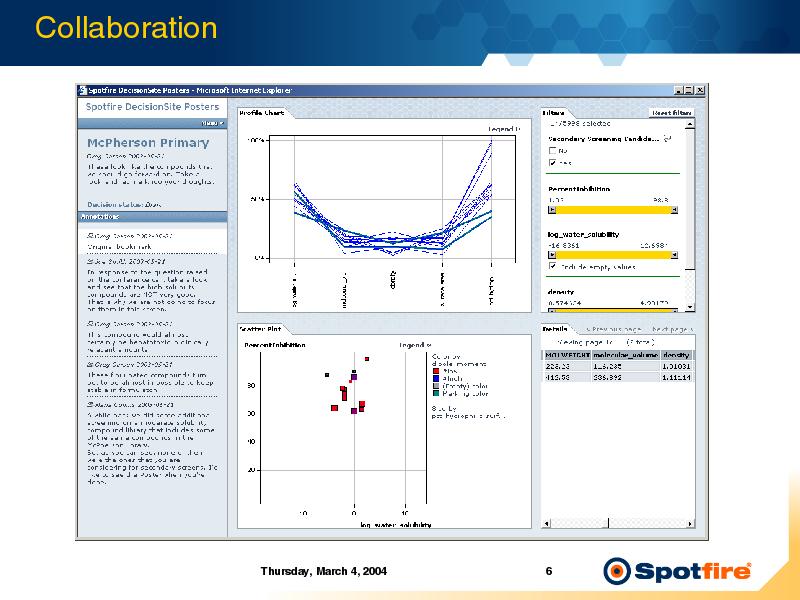Select the Profile Chart tab
The image size is (800, 600).
[x=262, y=113]
